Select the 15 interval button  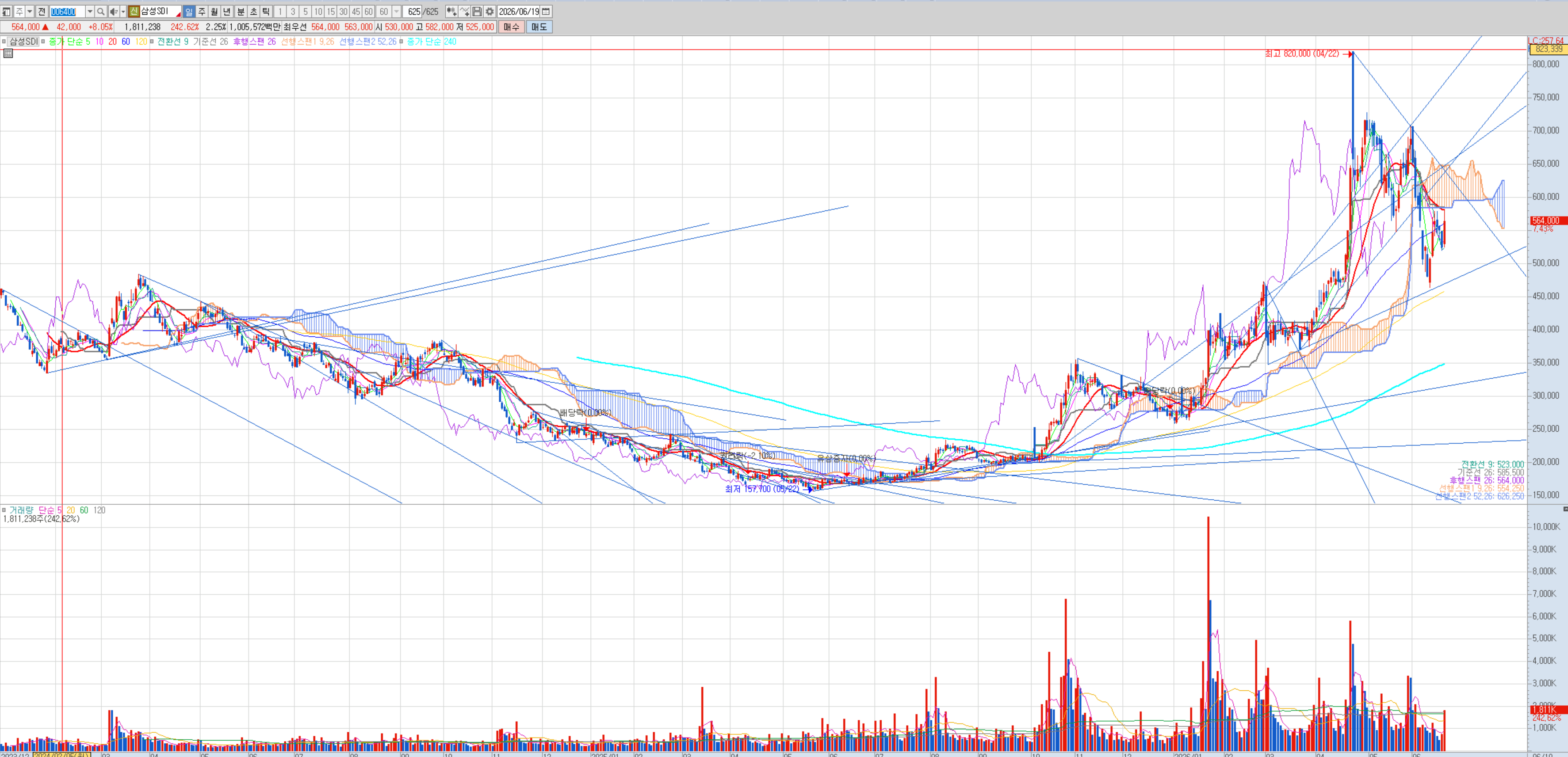point(331,11)
